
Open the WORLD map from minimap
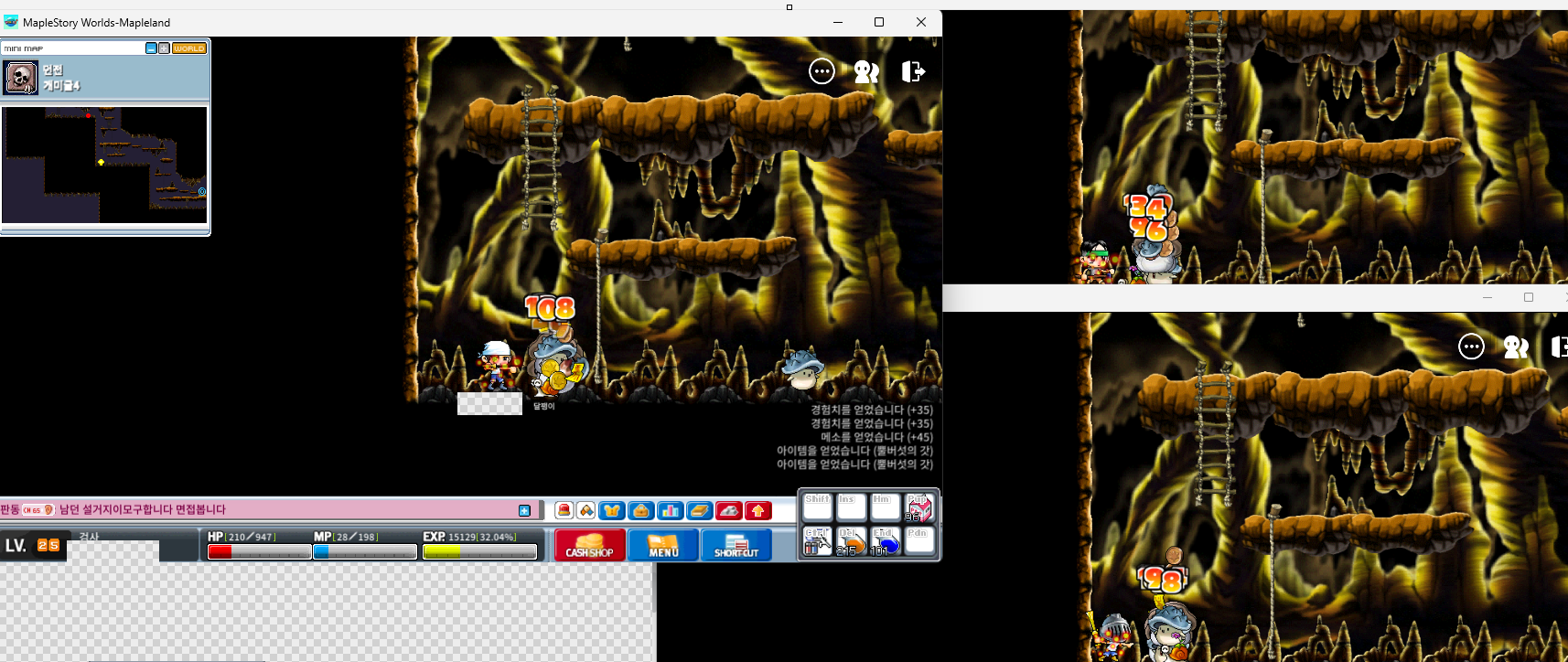[189, 48]
